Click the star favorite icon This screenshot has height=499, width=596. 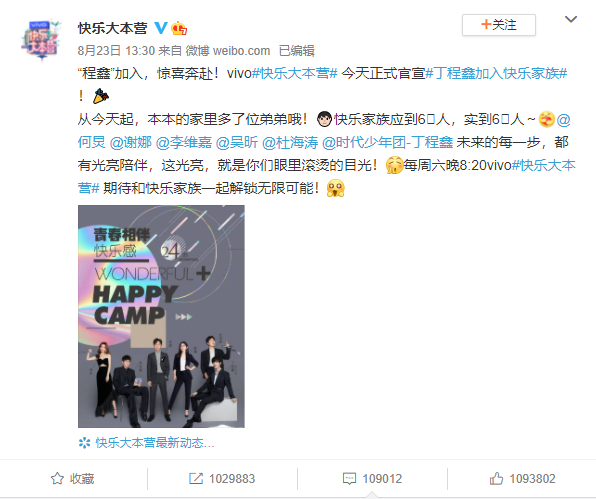pos(57,478)
